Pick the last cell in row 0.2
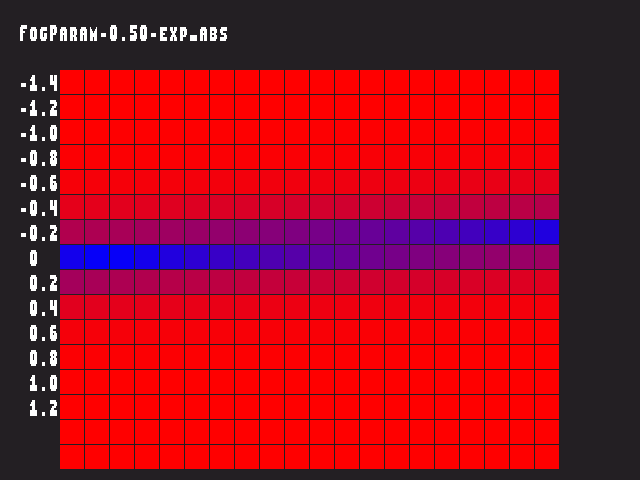 tap(547, 282)
